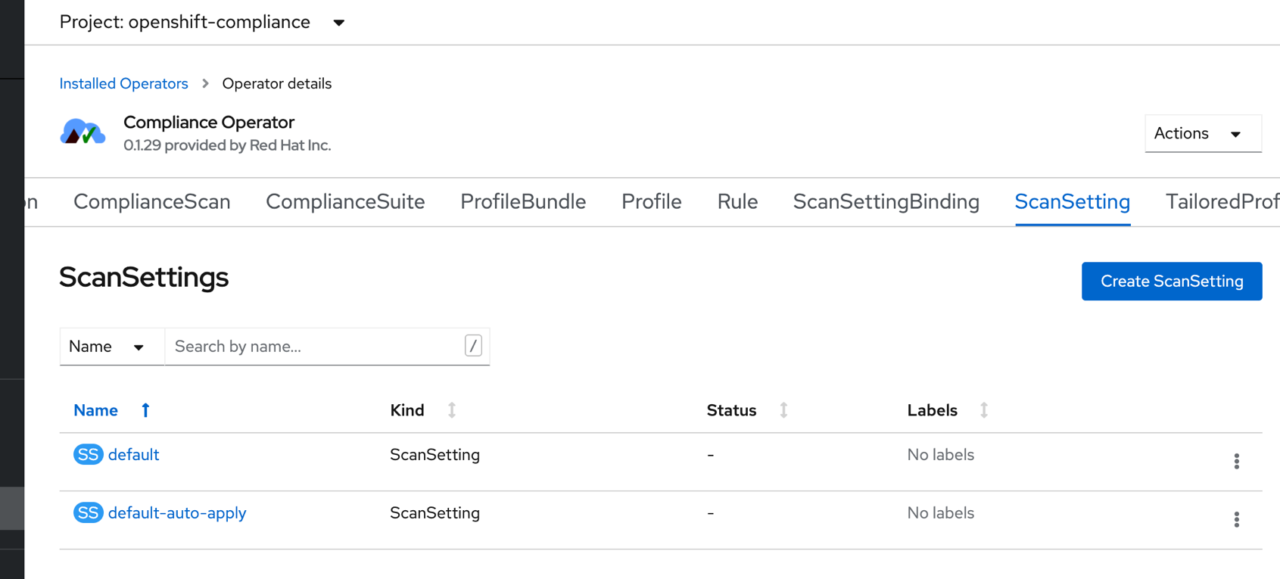This screenshot has height=579, width=1280.
Task: Switch to the ComplianceScan tab
Action: coord(152,202)
